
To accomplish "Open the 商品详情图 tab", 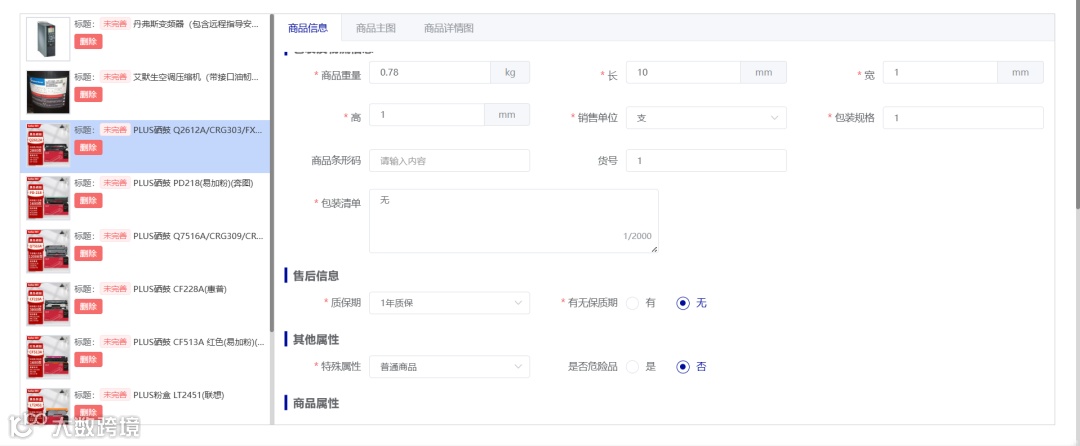I will tap(448, 28).
